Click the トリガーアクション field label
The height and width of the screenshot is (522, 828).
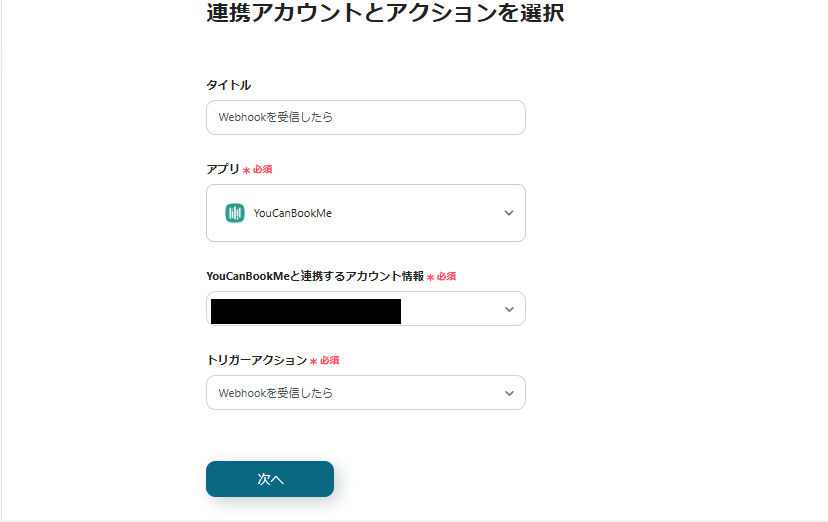(256, 360)
